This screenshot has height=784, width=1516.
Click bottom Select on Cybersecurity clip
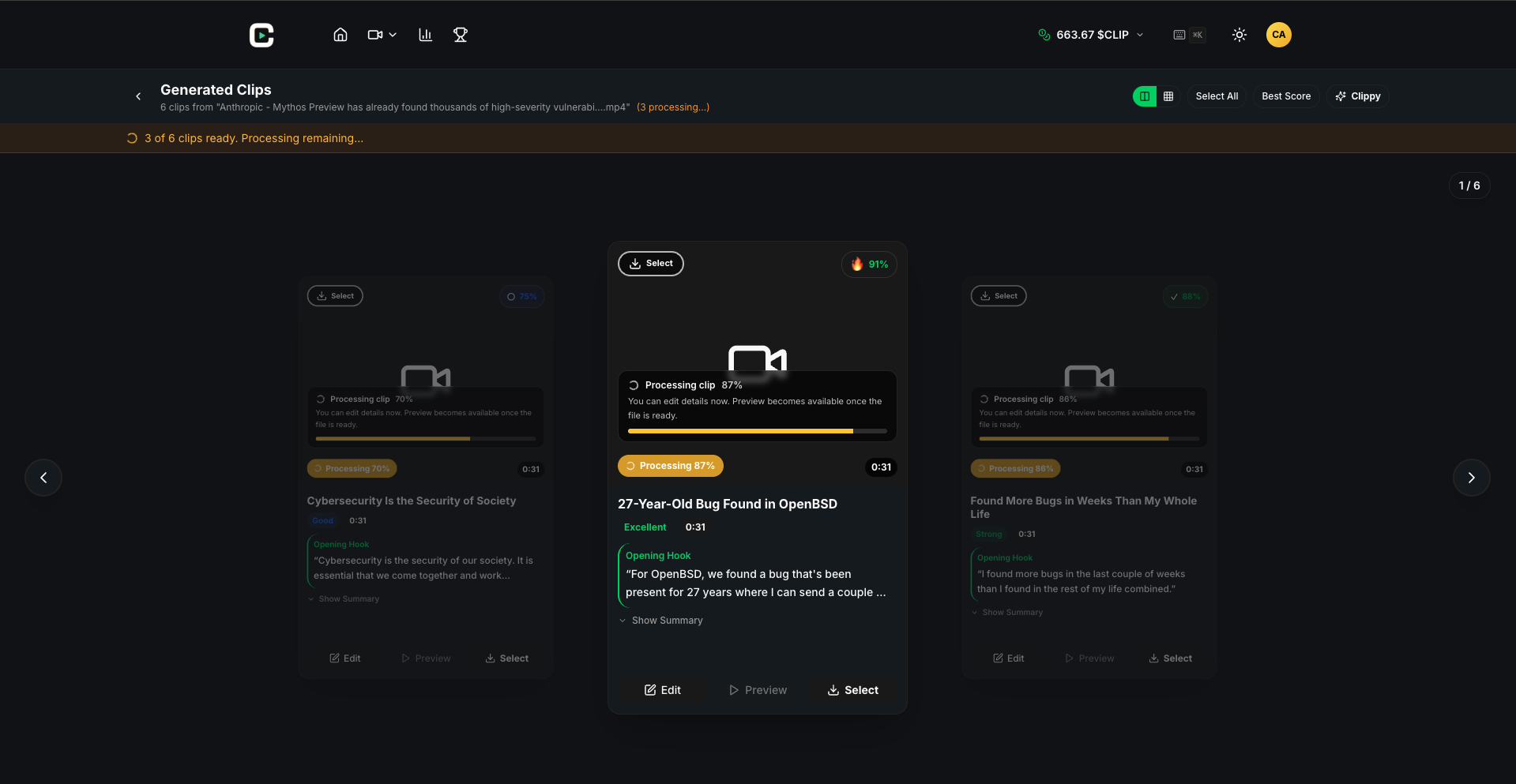coord(506,658)
